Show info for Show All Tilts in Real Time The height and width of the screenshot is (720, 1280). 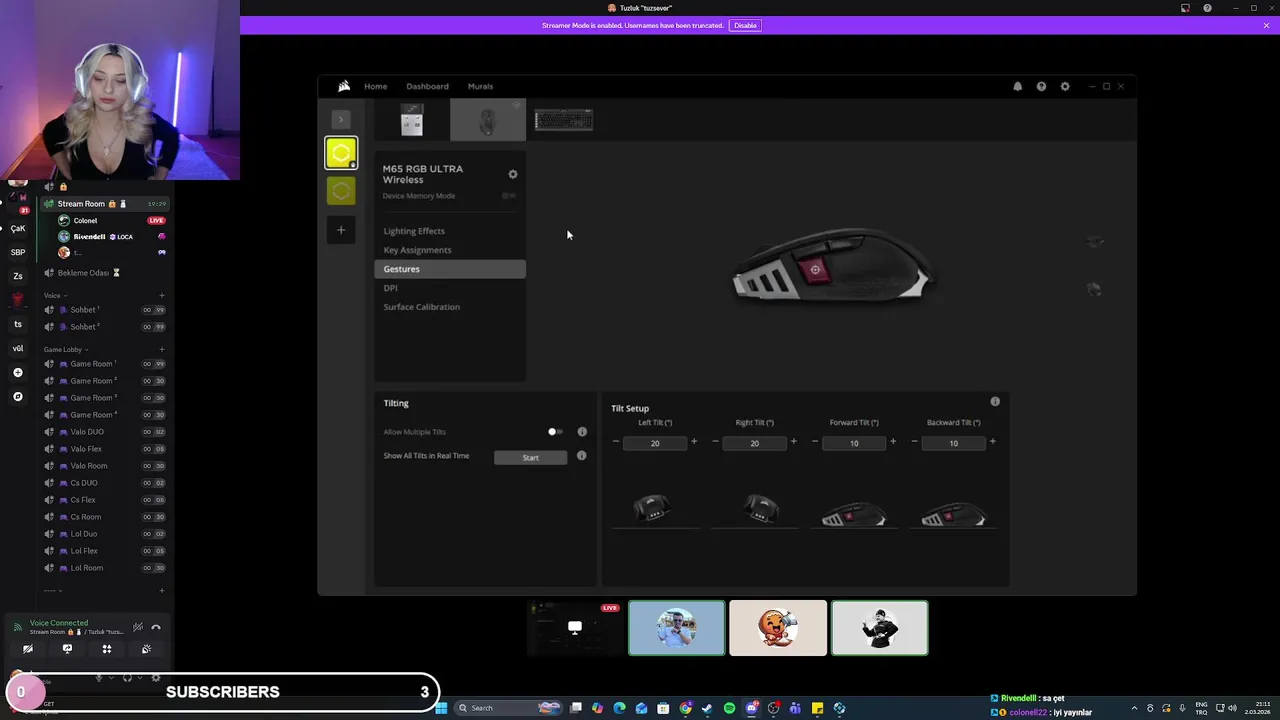point(582,456)
